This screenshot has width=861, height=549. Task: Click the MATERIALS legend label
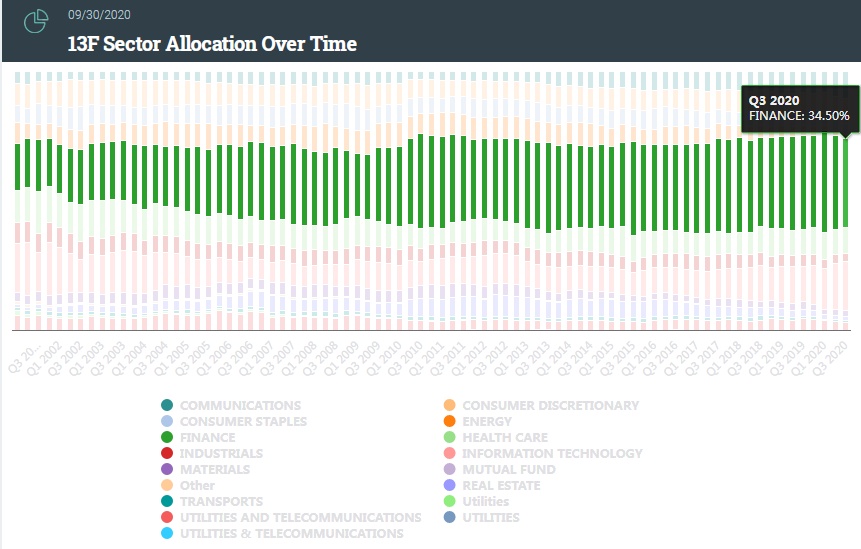215,469
